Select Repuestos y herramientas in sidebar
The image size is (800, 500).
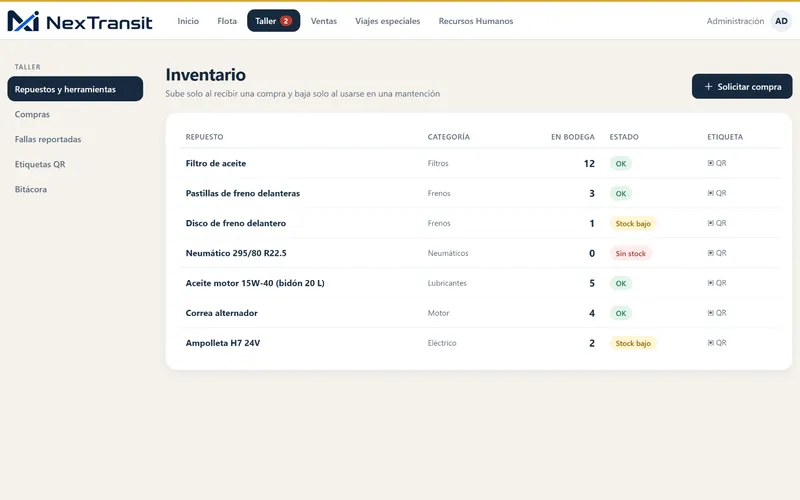(75, 89)
